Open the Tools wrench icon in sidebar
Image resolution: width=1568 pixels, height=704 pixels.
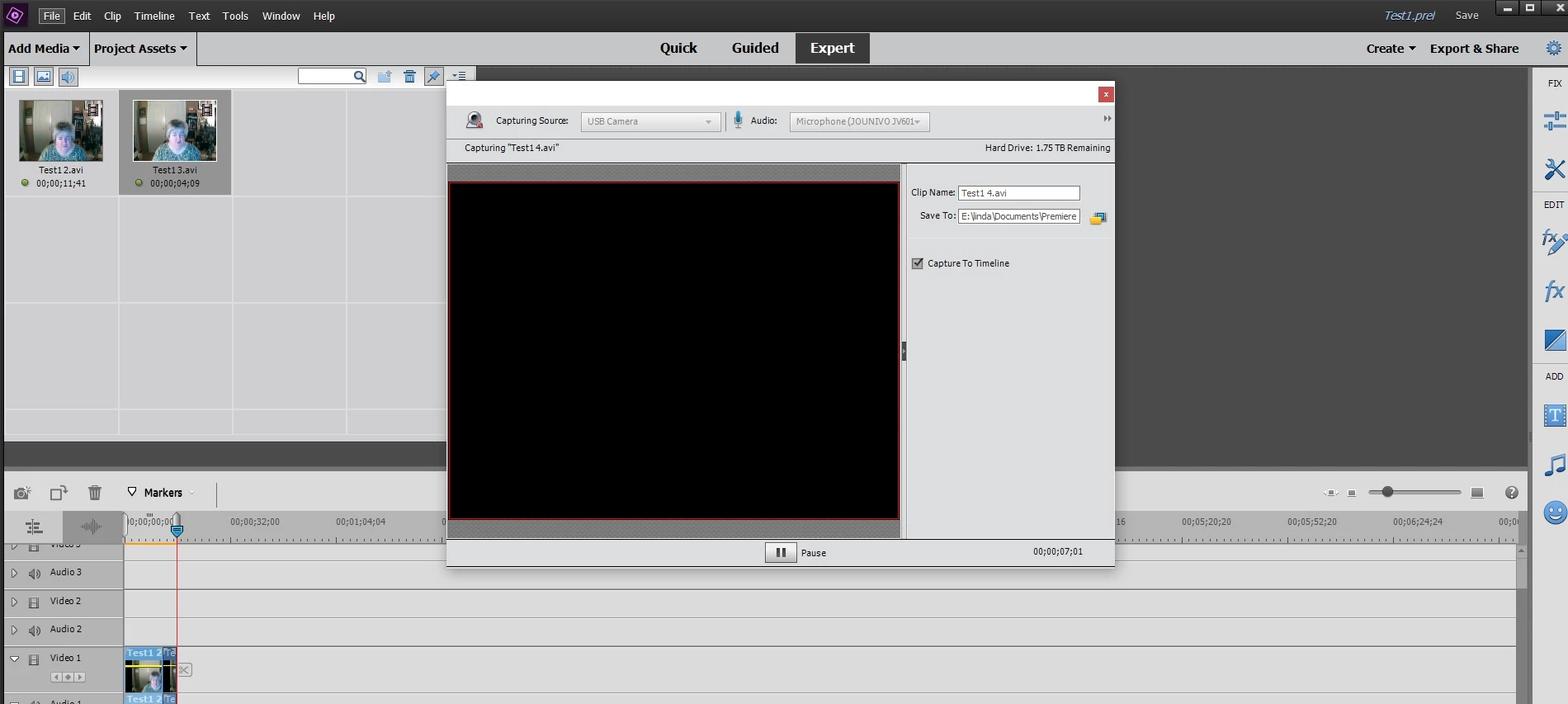(1554, 169)
